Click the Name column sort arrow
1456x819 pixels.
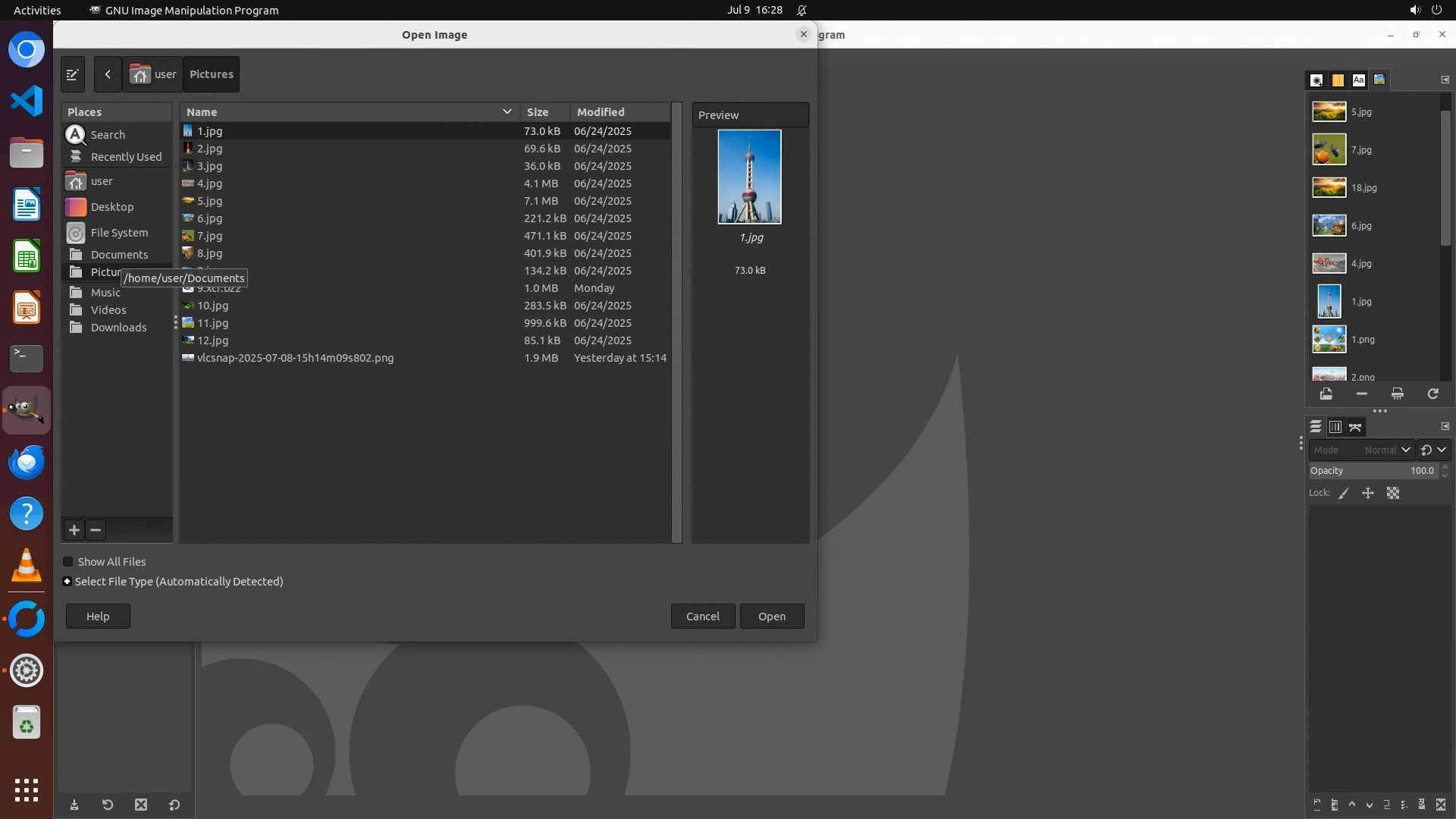pos(507,111)
